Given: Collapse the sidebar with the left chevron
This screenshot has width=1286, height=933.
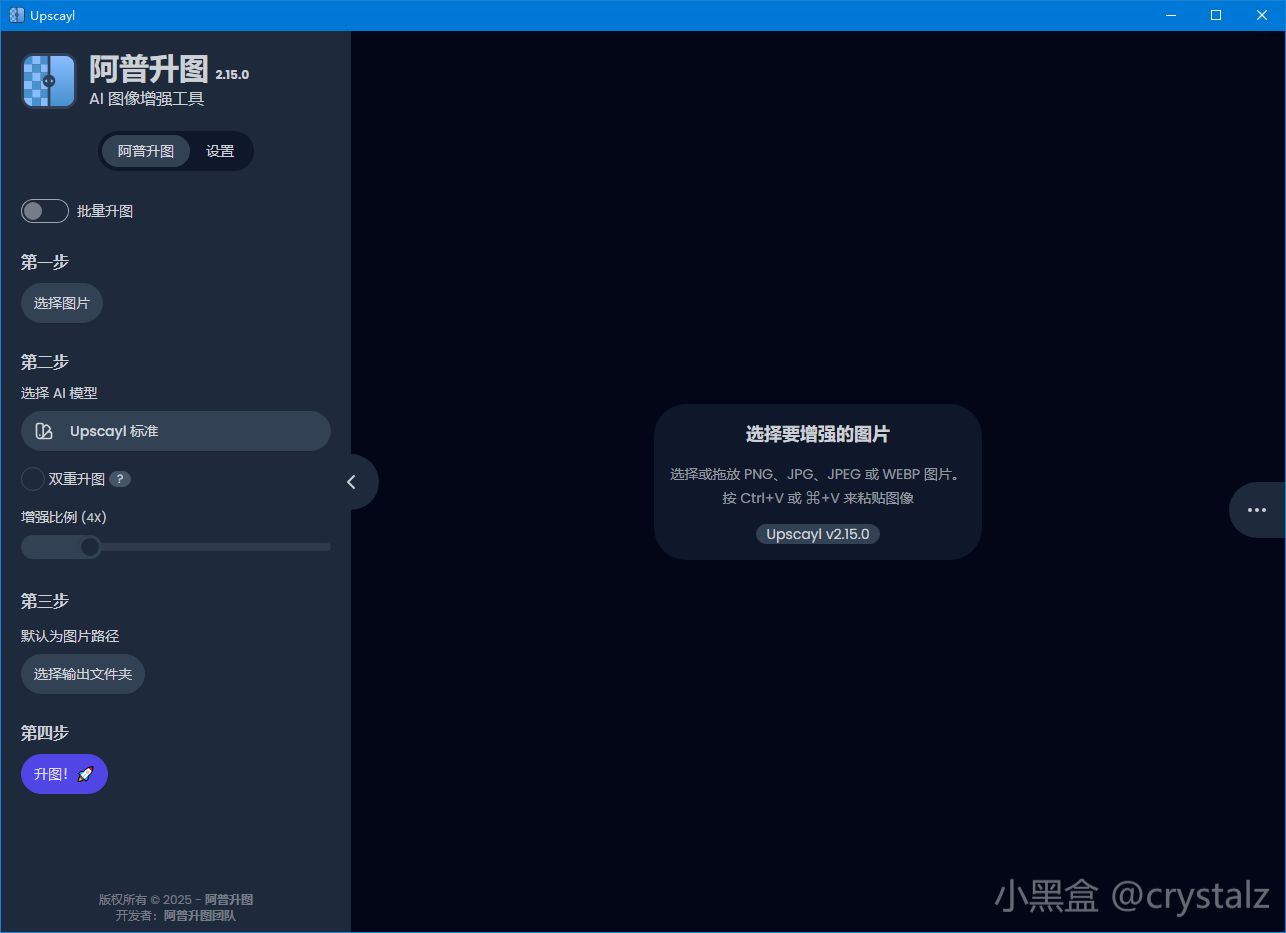Looking at the screenshot, I should (352, 482).
